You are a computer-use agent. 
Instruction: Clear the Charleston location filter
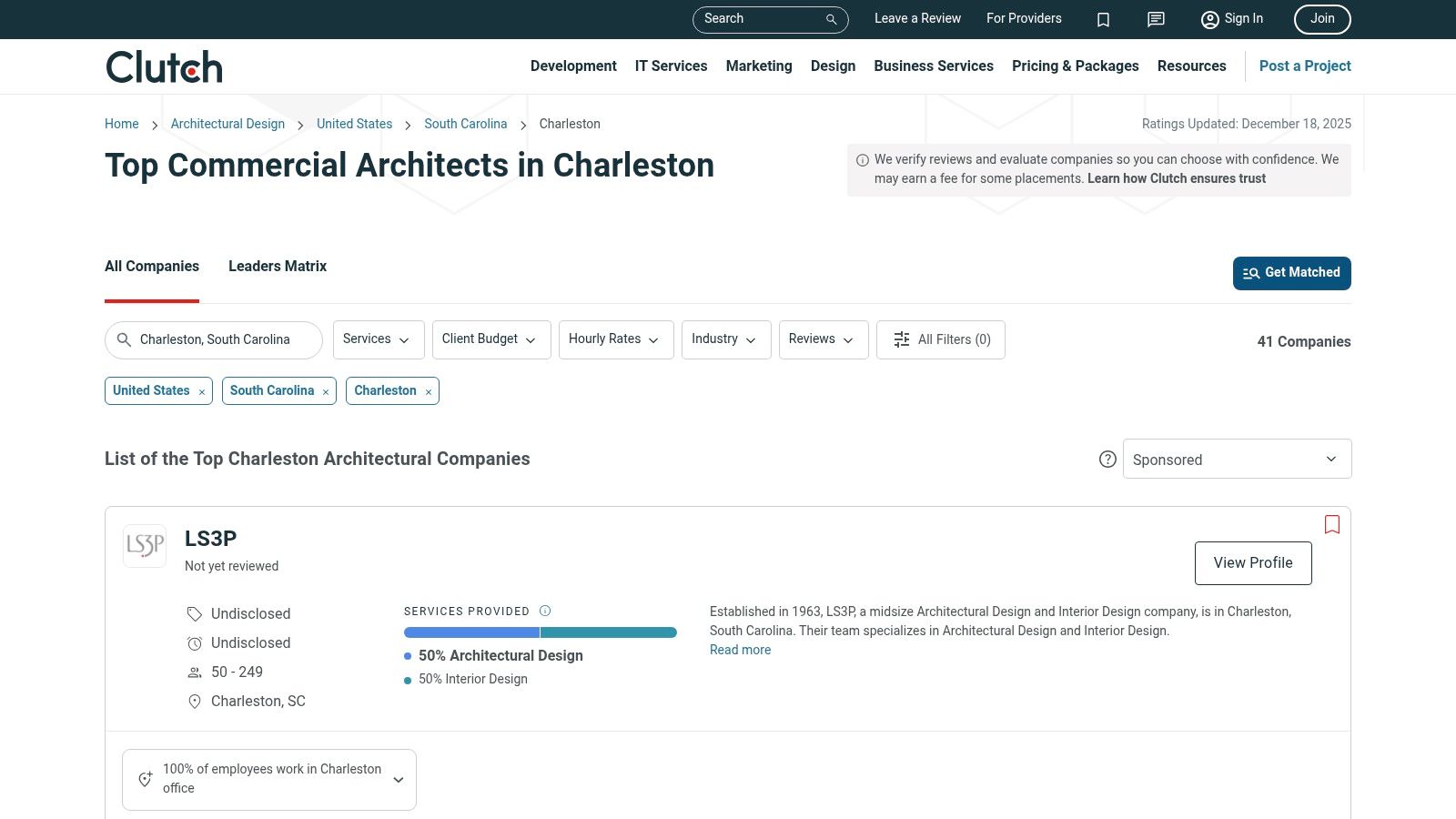[428, 391]
